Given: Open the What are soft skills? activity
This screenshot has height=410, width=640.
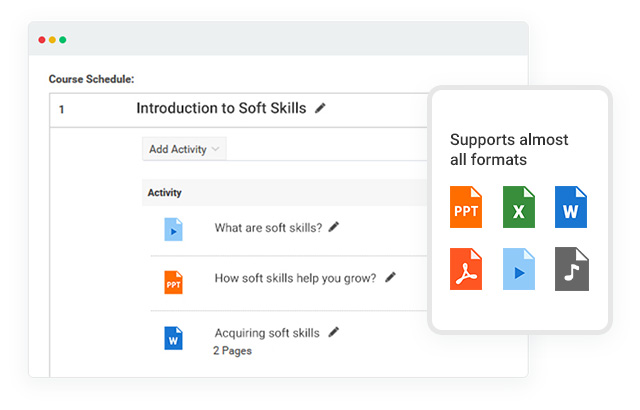Looking at the screenshot, I should coord(268,227).
